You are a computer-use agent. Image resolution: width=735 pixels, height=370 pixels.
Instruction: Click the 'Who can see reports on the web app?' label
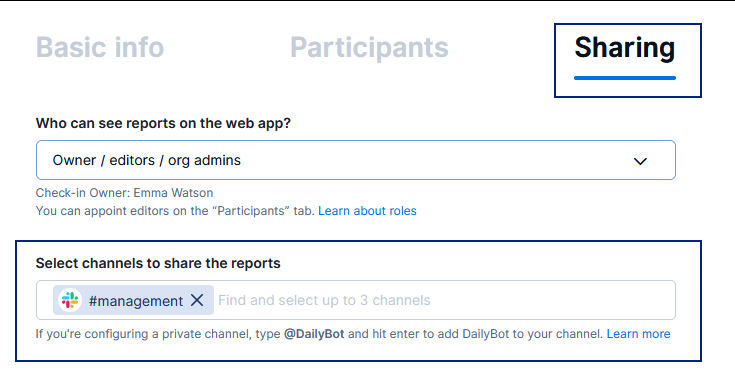[163, 123]
